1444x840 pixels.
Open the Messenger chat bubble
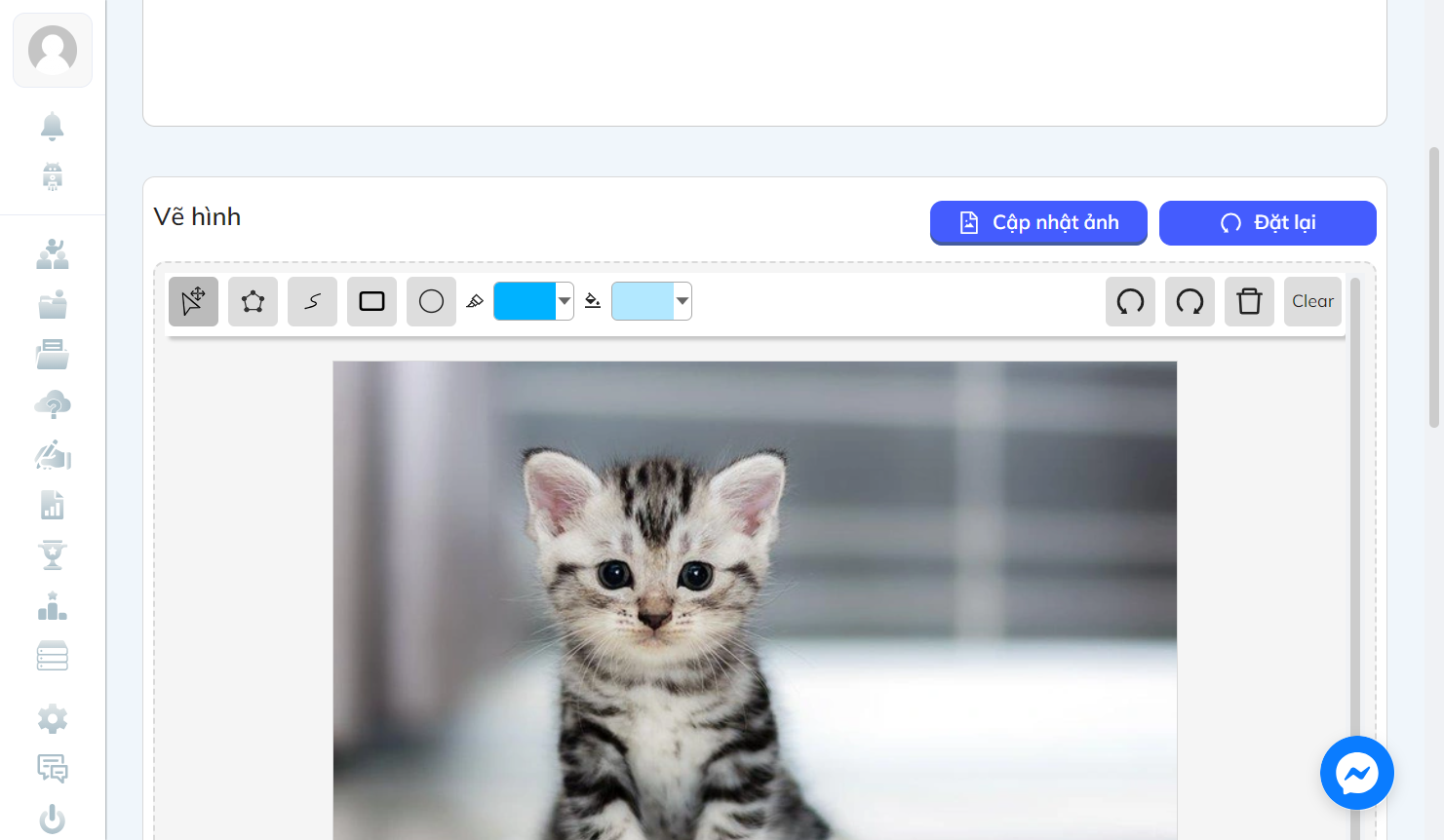coord(1357,773)
